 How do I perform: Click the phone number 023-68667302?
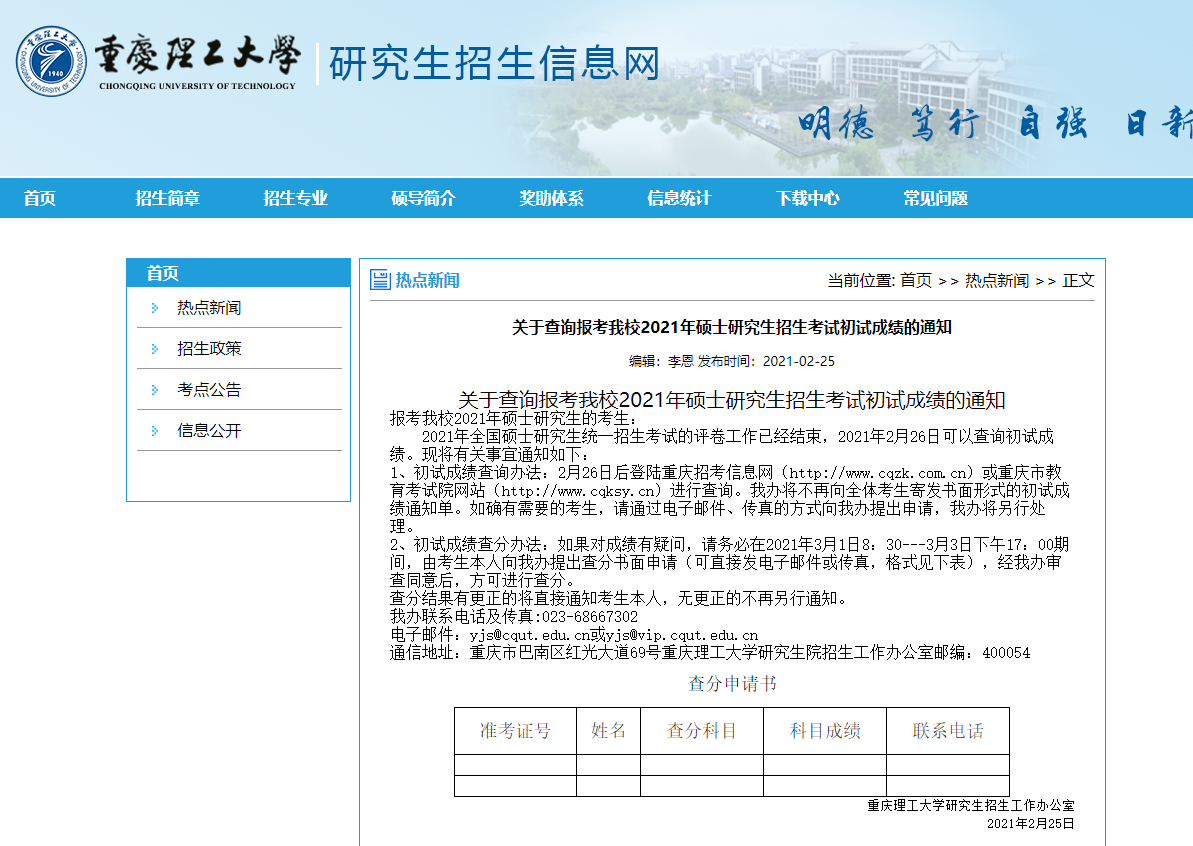590,617
